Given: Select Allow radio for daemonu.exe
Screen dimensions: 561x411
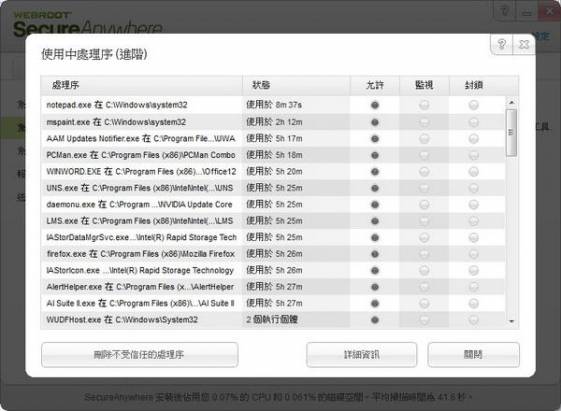Looking at the screenshot, I should [x=375, y=205].
